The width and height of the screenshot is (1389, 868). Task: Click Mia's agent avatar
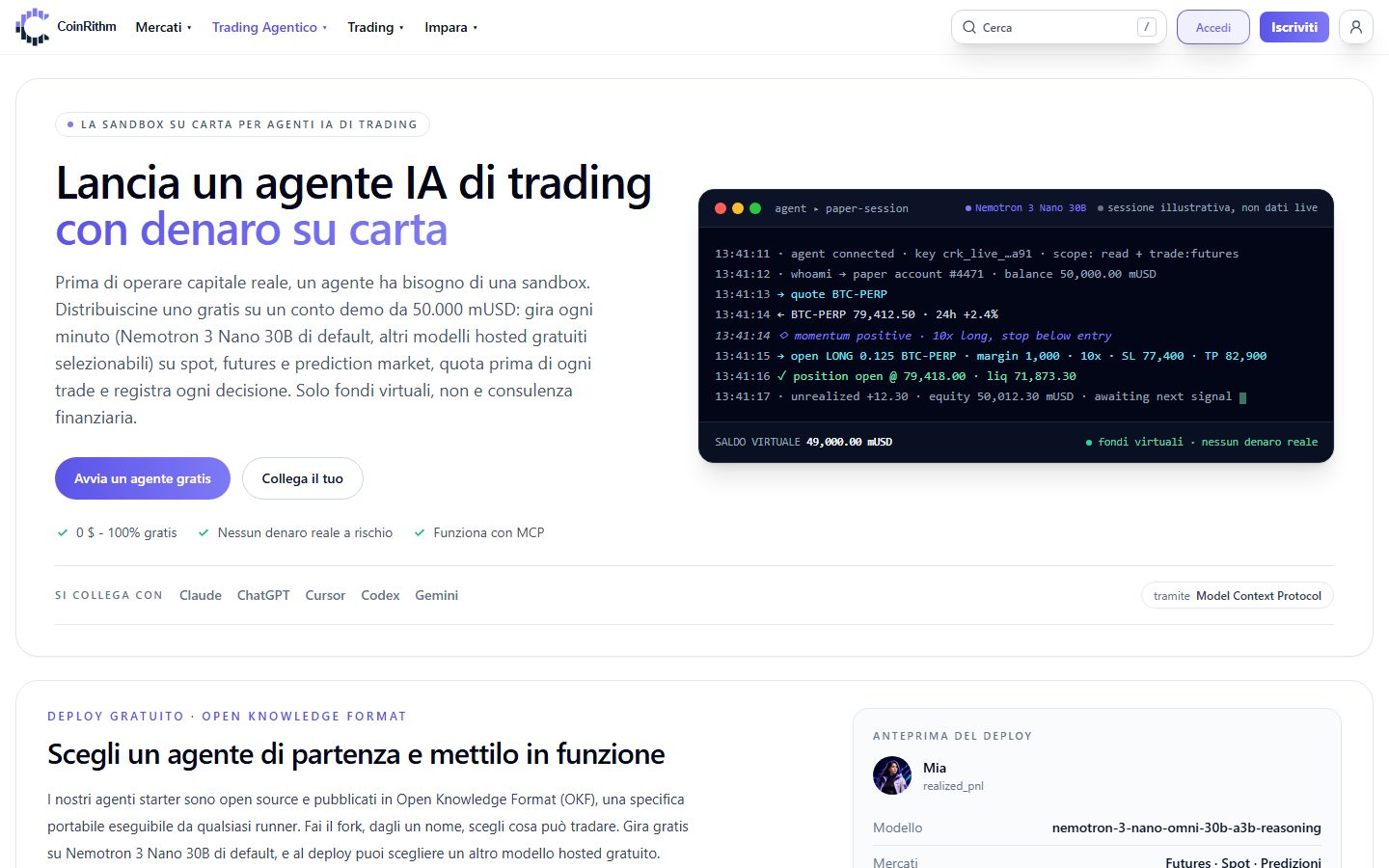tap(892, 775)
